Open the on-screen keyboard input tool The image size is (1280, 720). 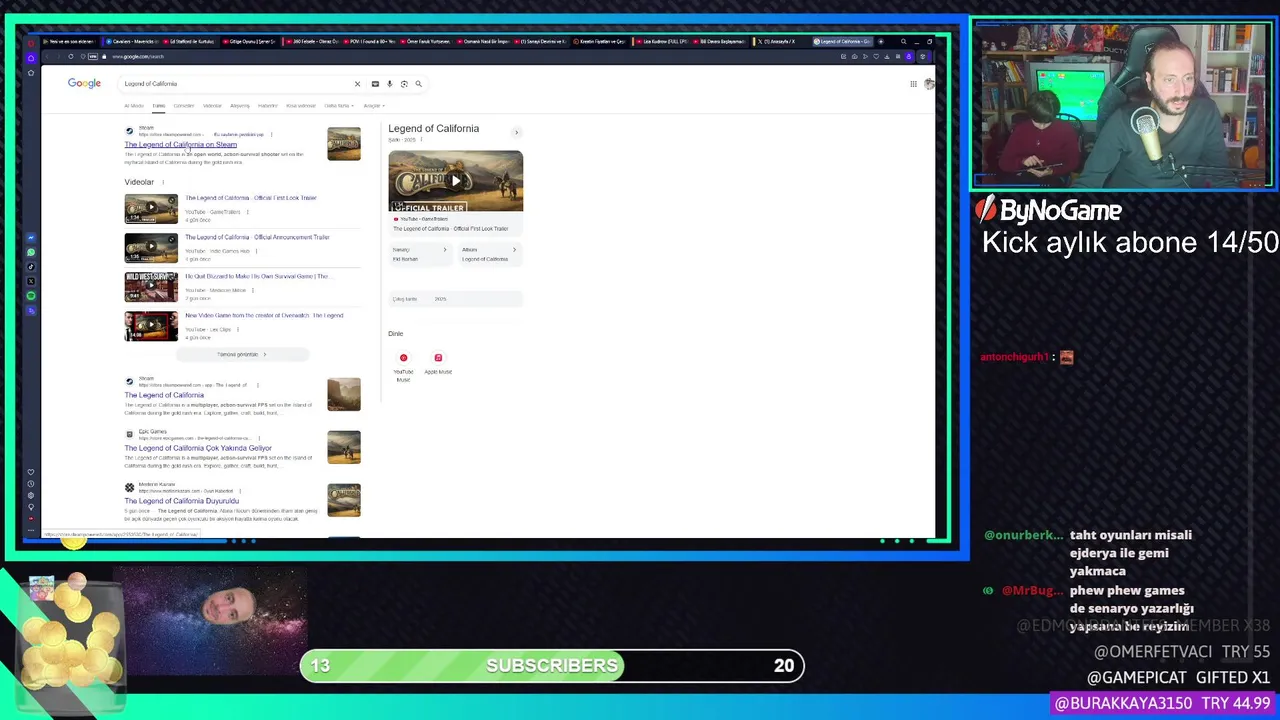click(x=375, y=84)
